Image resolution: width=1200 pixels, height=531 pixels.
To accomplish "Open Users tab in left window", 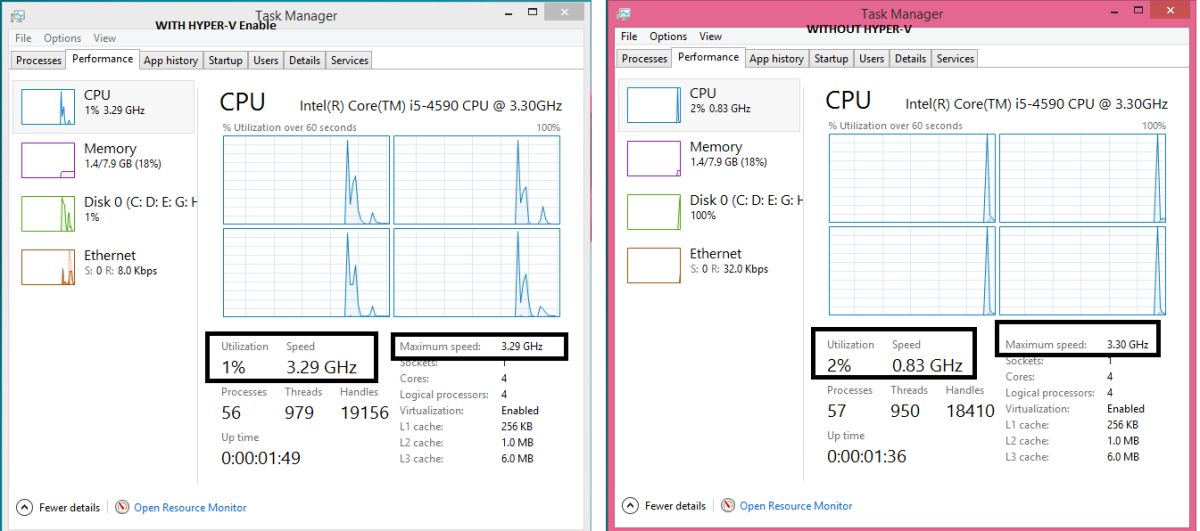I will (x=266, y=60).
